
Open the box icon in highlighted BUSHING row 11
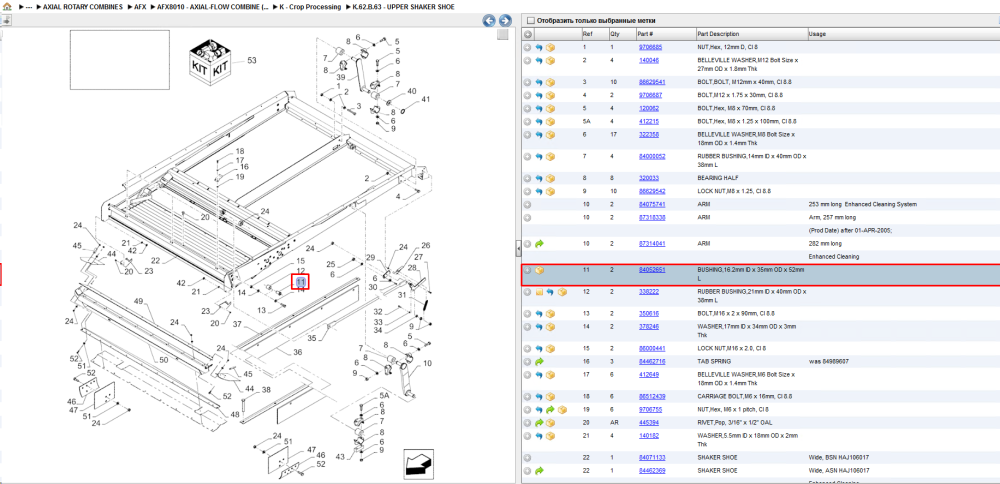pos(539,270)
